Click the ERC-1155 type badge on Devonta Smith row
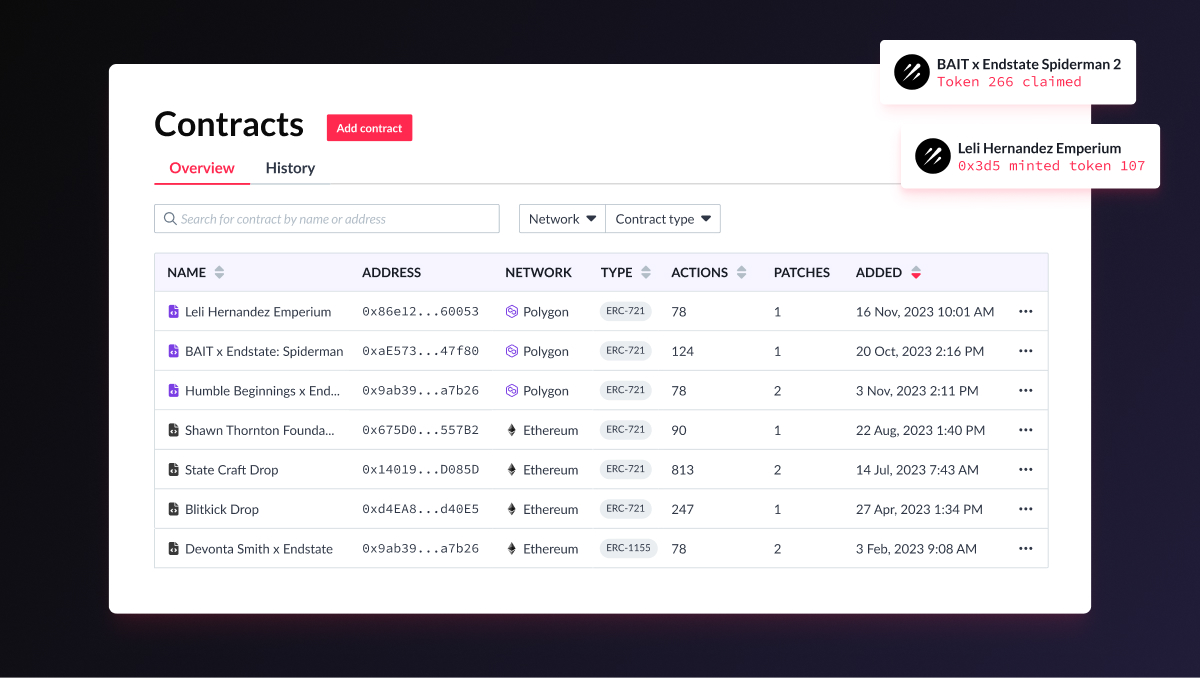1200x678 pixels. (x=628, y=548)
